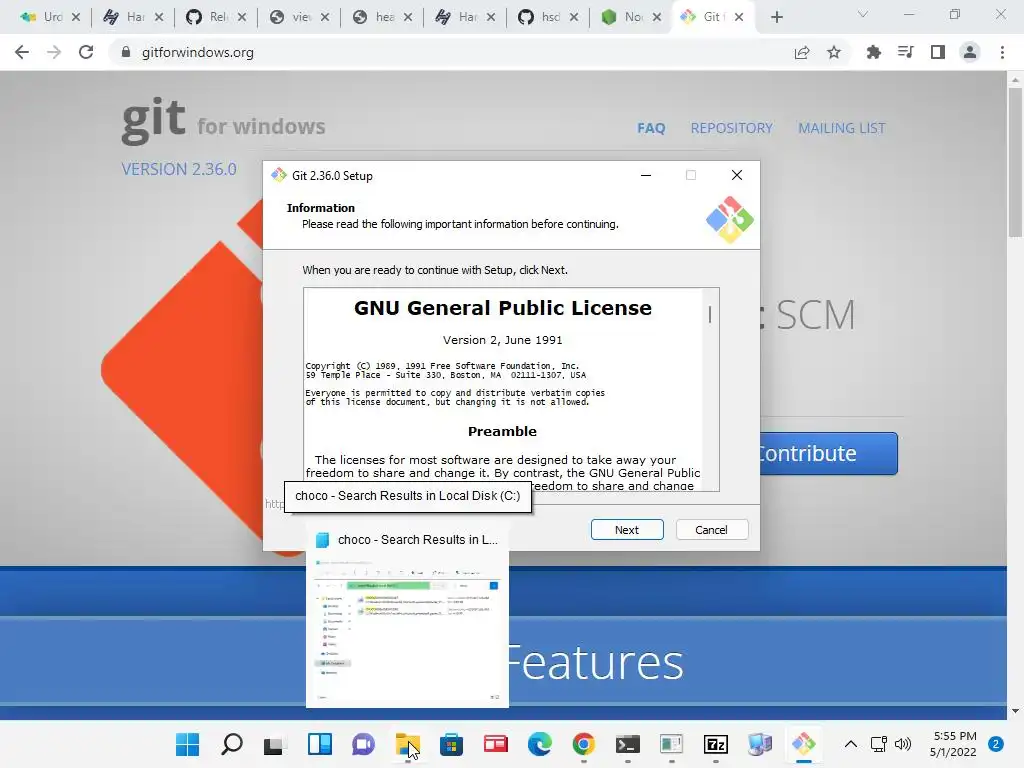Open Git Setup icon on taskbar
The height and width of the screenshot is (768, 1024).
[x=804, y=744]
